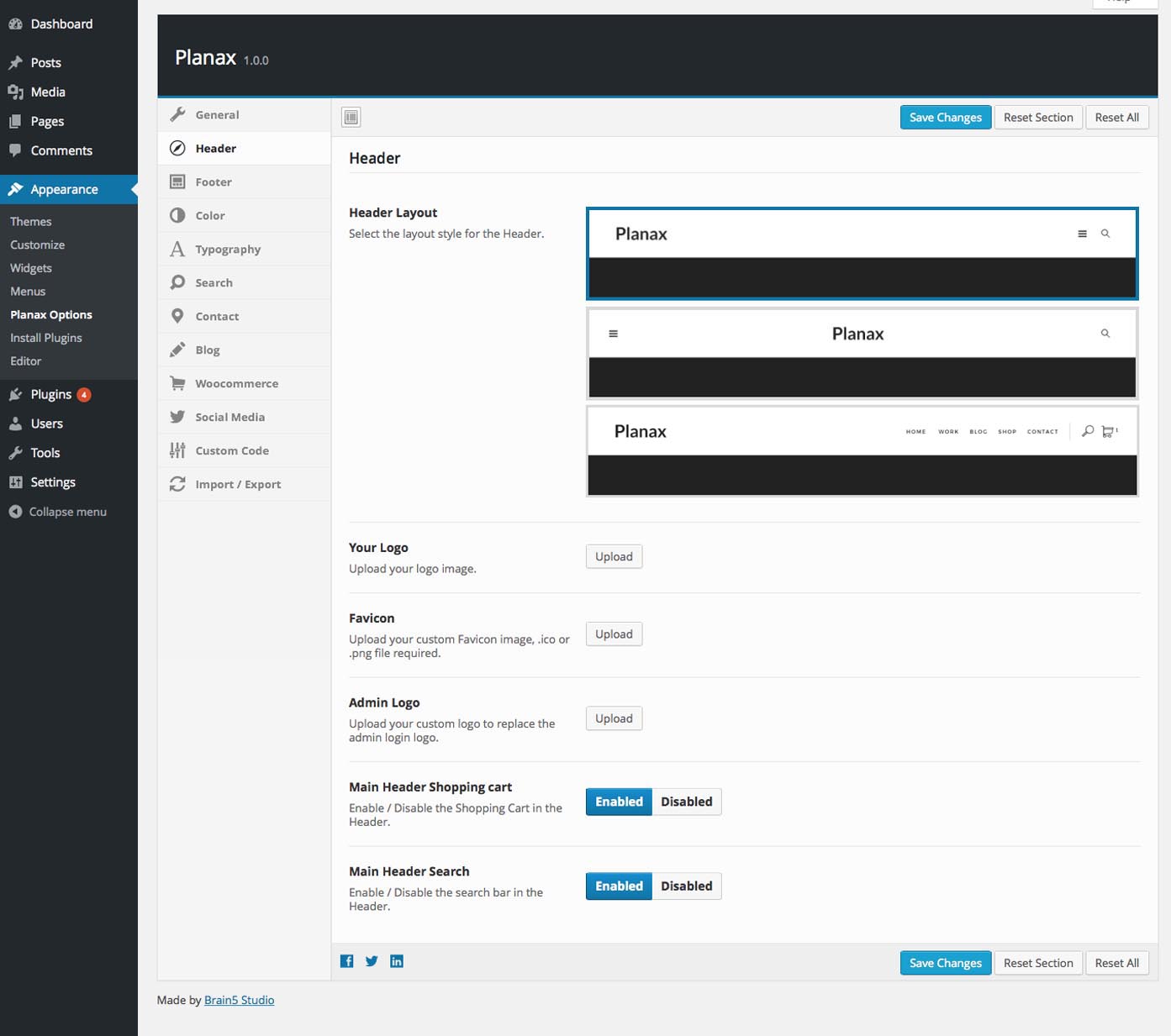Open the Facebook icon link in footer

point(346,961)
